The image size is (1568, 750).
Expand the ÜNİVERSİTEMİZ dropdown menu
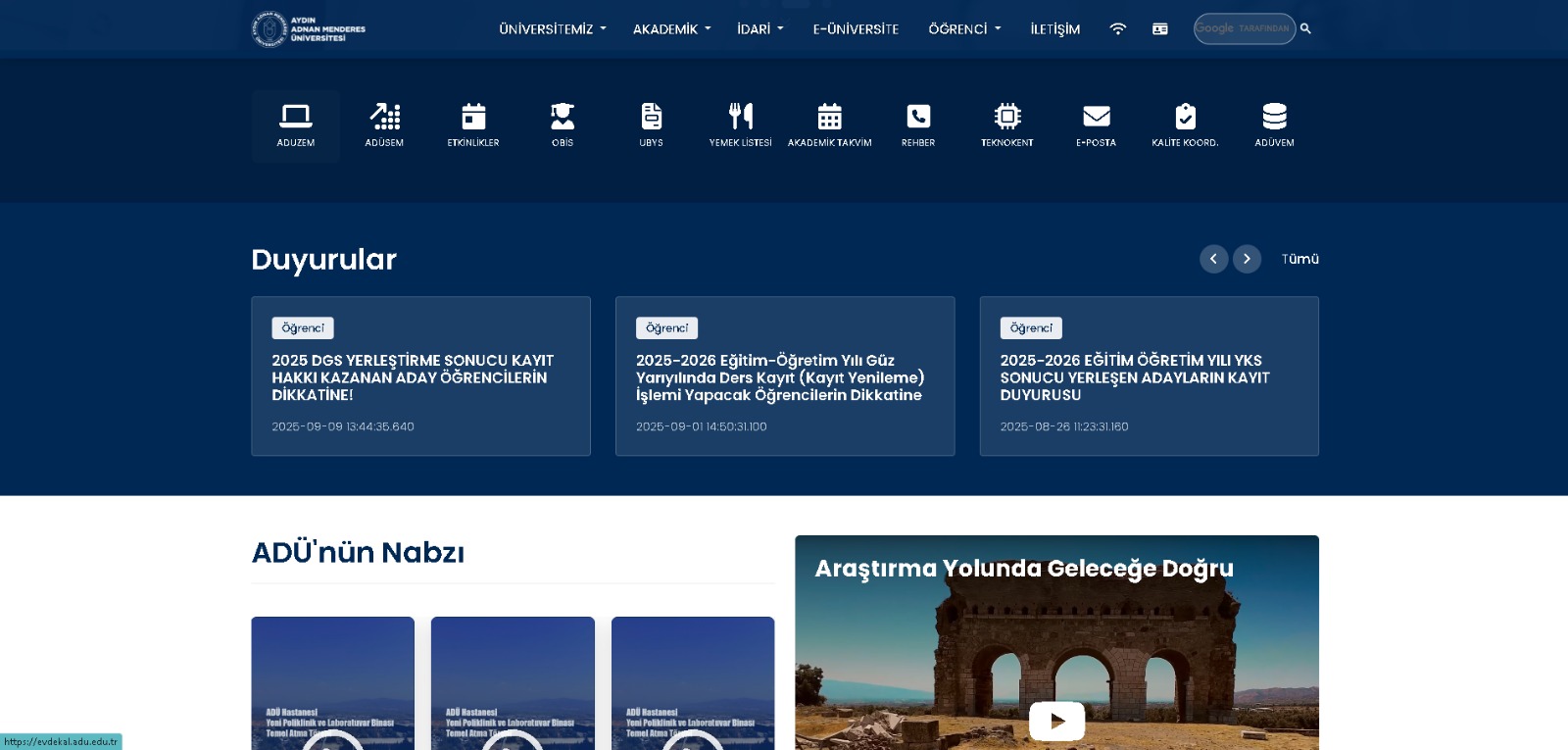[553, 29]
